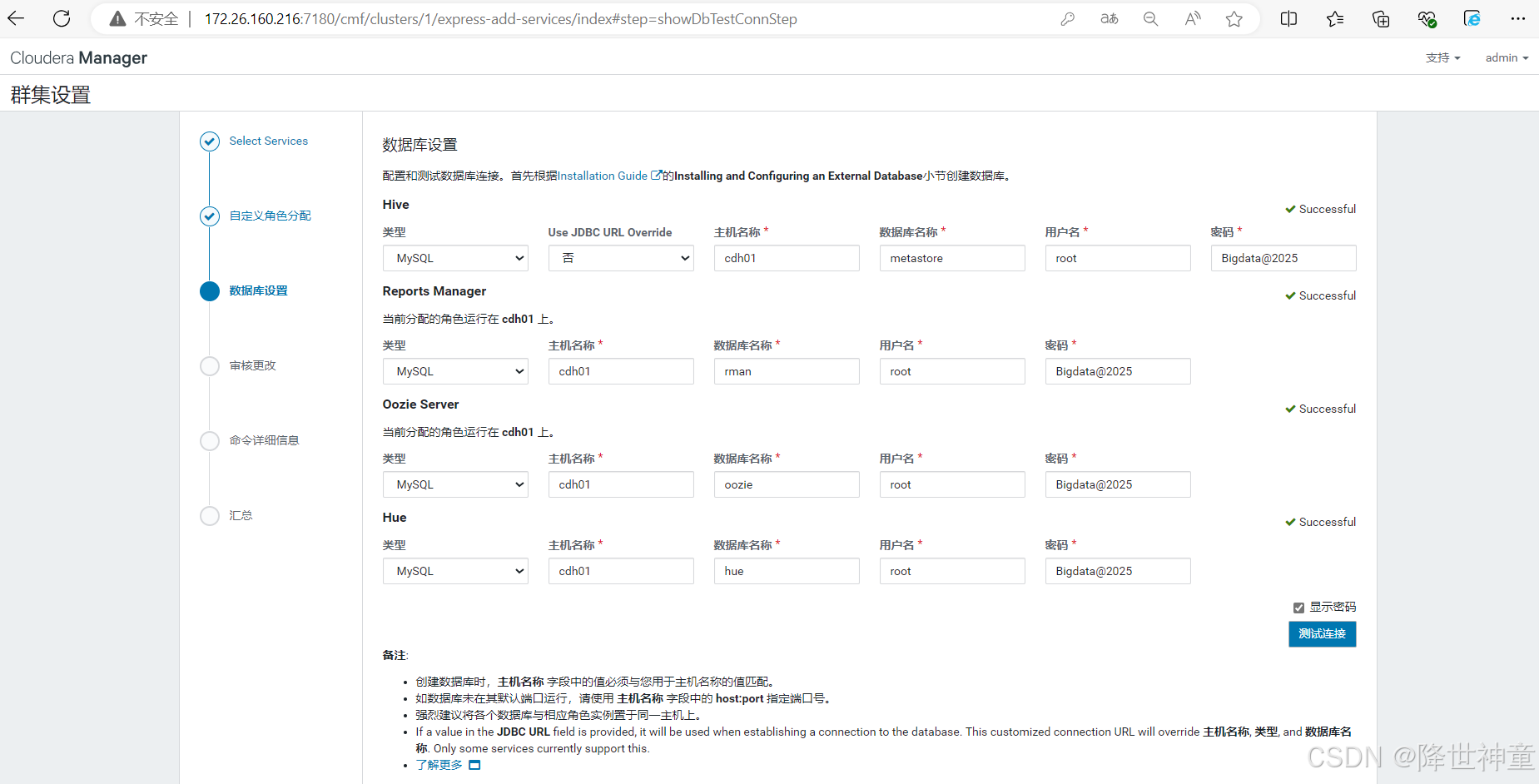Expand the admin user menu
1539x784 pixels.
tap(1507, 57)
